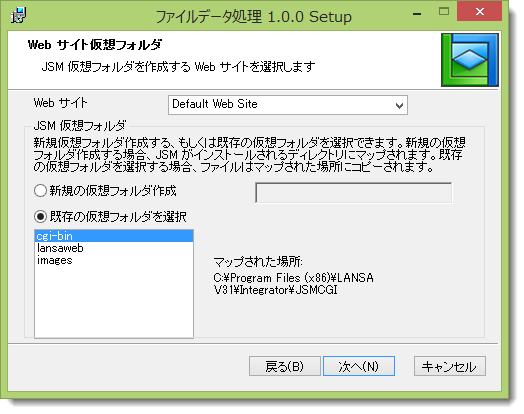524x414 pixels.
Task: Click the ファイルデータ処理 1.0.0 Setup title bar
Action: [x=253, y=16]
